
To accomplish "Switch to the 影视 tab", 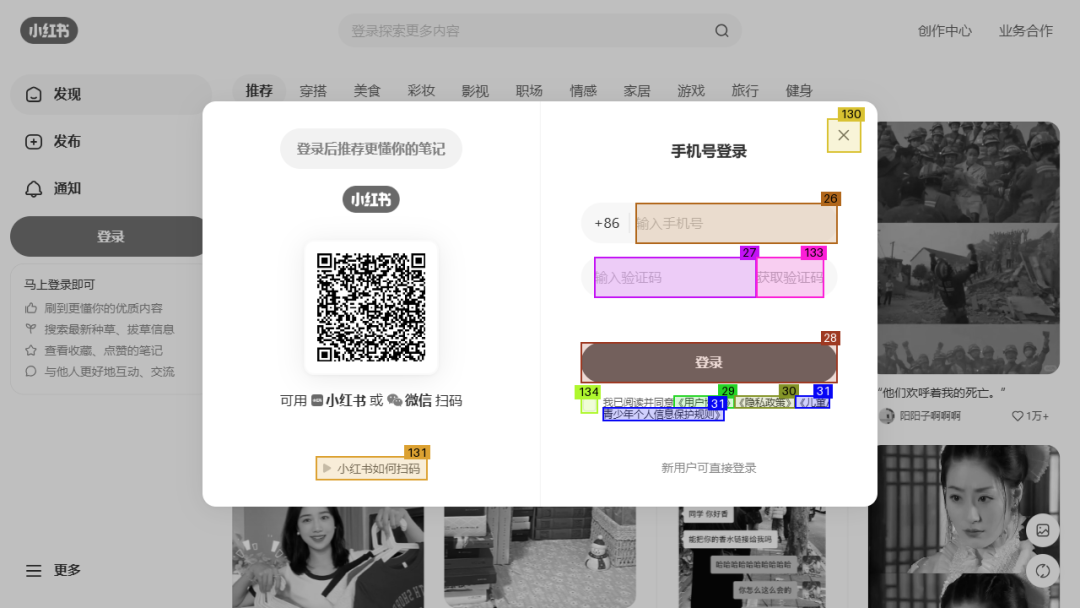I will [475, 91].
